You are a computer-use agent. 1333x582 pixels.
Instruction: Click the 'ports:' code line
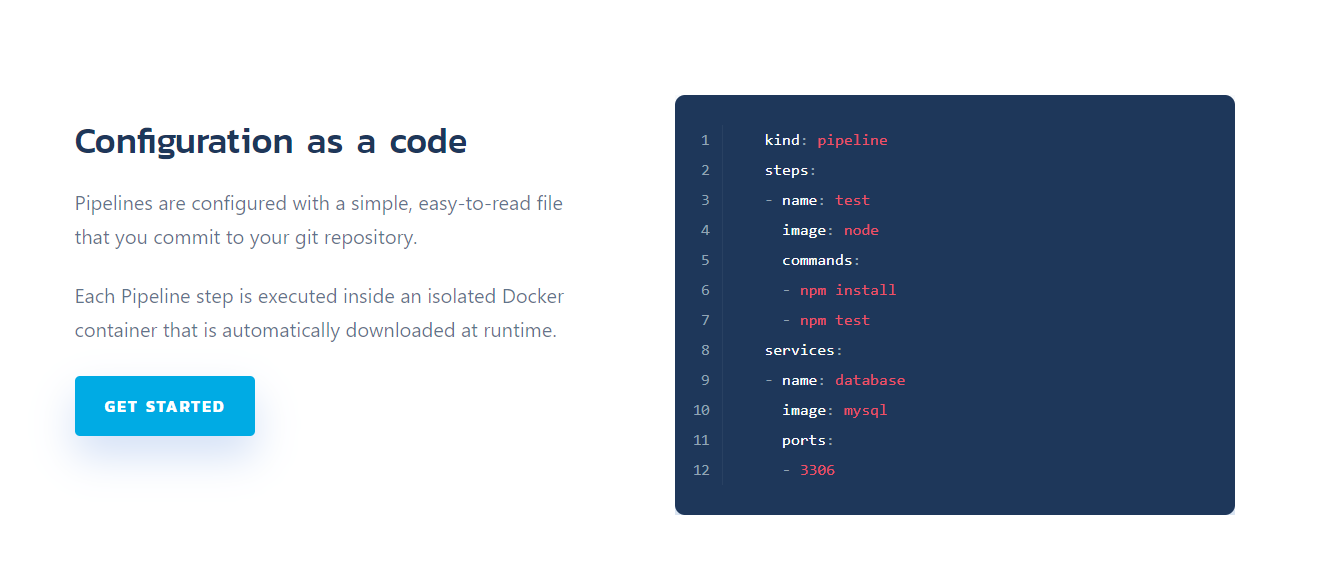pos(808,440)
